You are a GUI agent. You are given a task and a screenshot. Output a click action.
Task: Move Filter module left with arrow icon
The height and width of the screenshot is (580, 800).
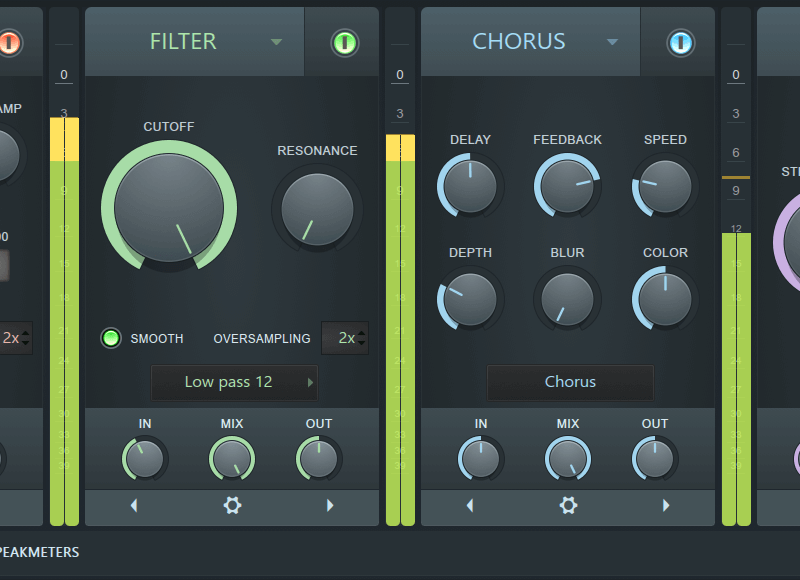click(x=135, y=506)
